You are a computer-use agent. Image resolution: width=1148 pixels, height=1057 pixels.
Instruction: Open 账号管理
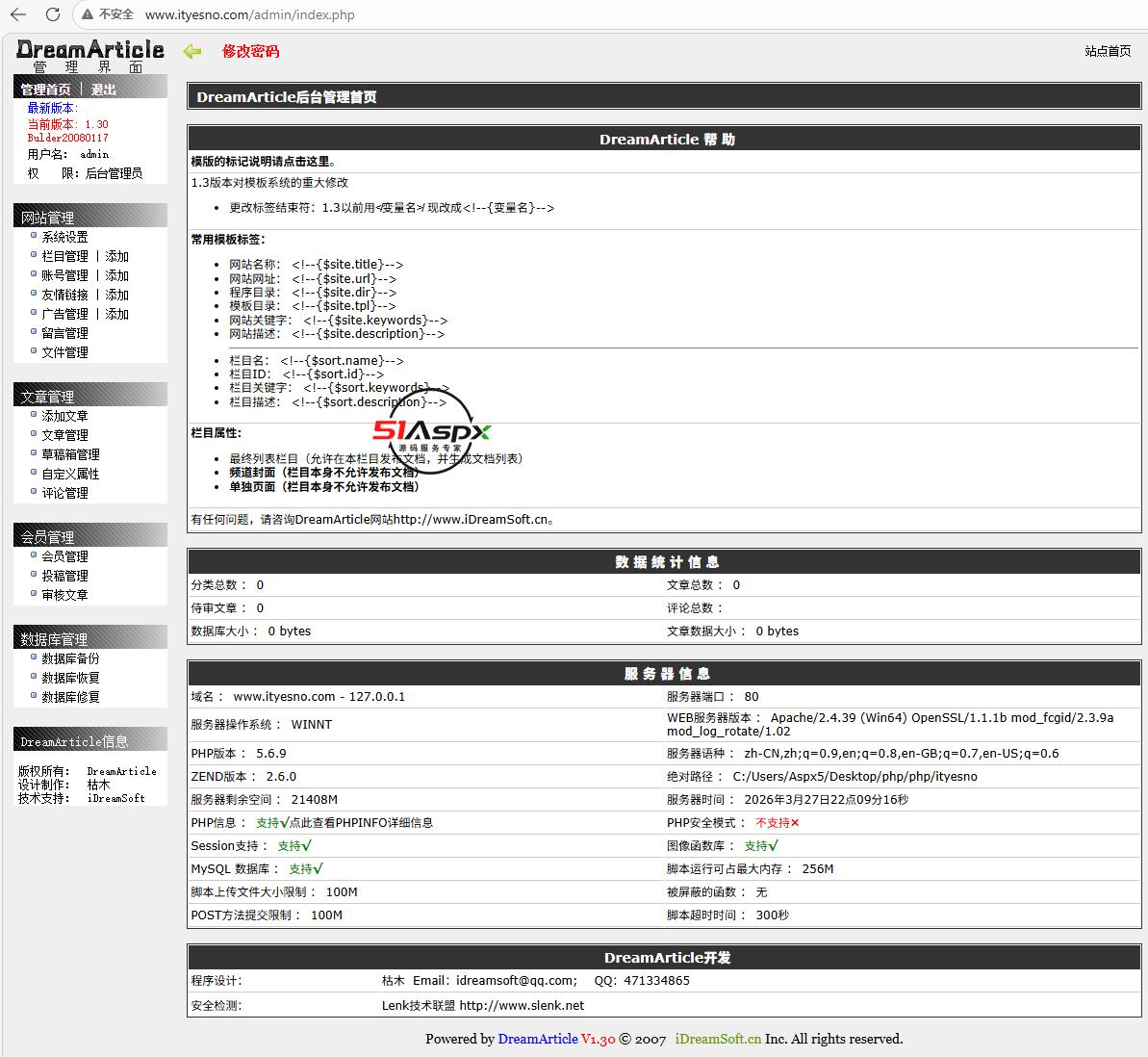click(x=64, y=275)
